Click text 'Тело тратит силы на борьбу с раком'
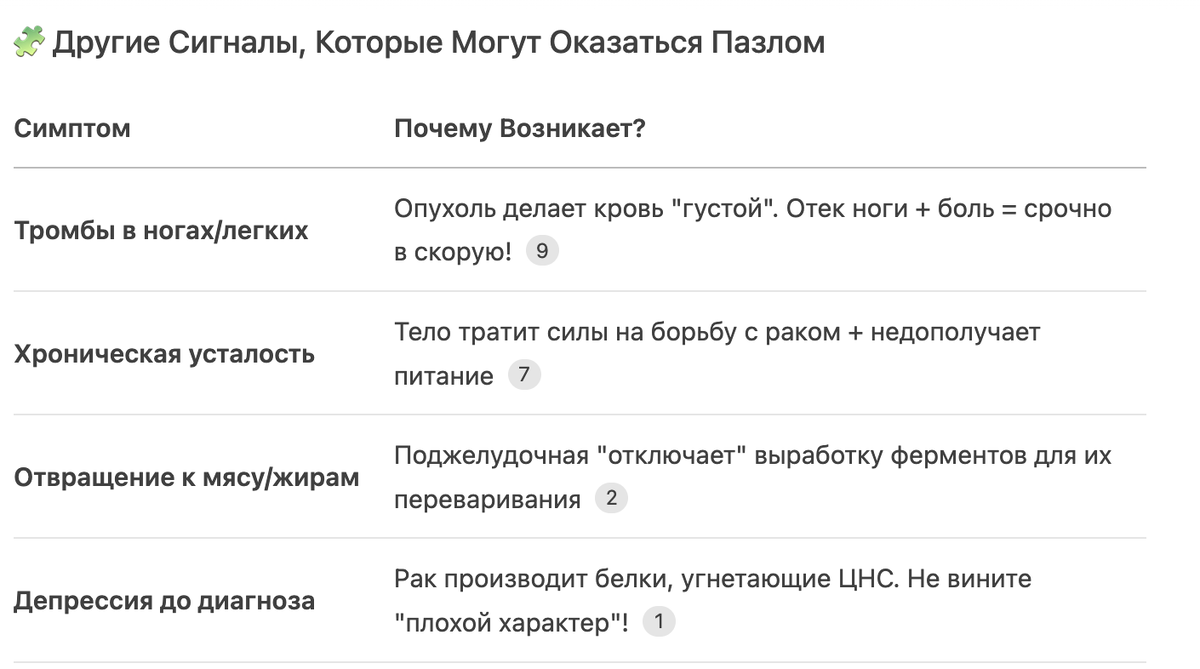 pyautogui.click(x=617, y=332)
